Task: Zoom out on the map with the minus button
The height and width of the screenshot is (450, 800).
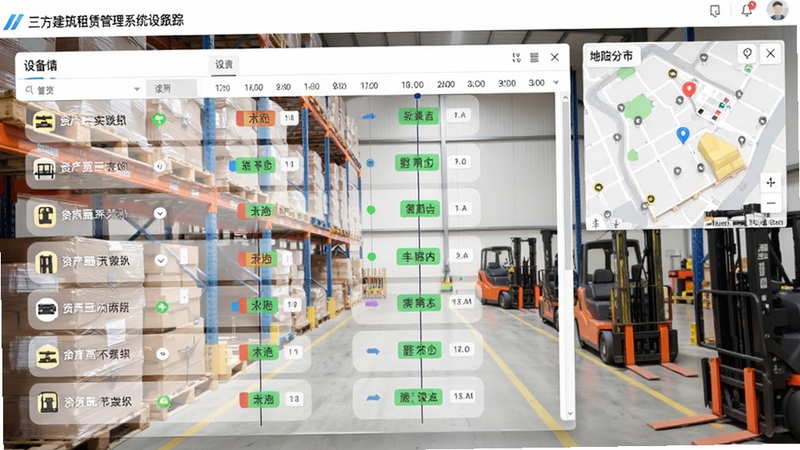Action: point(770,203)
